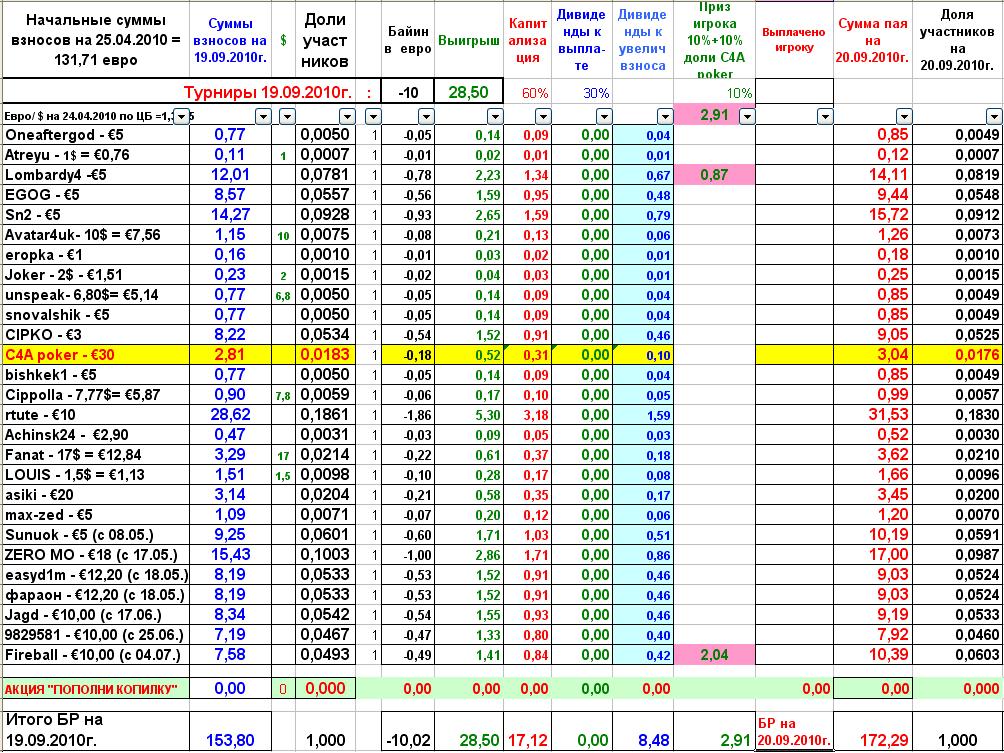Open filter dropdown for Выигрыш column

(495, 117)
